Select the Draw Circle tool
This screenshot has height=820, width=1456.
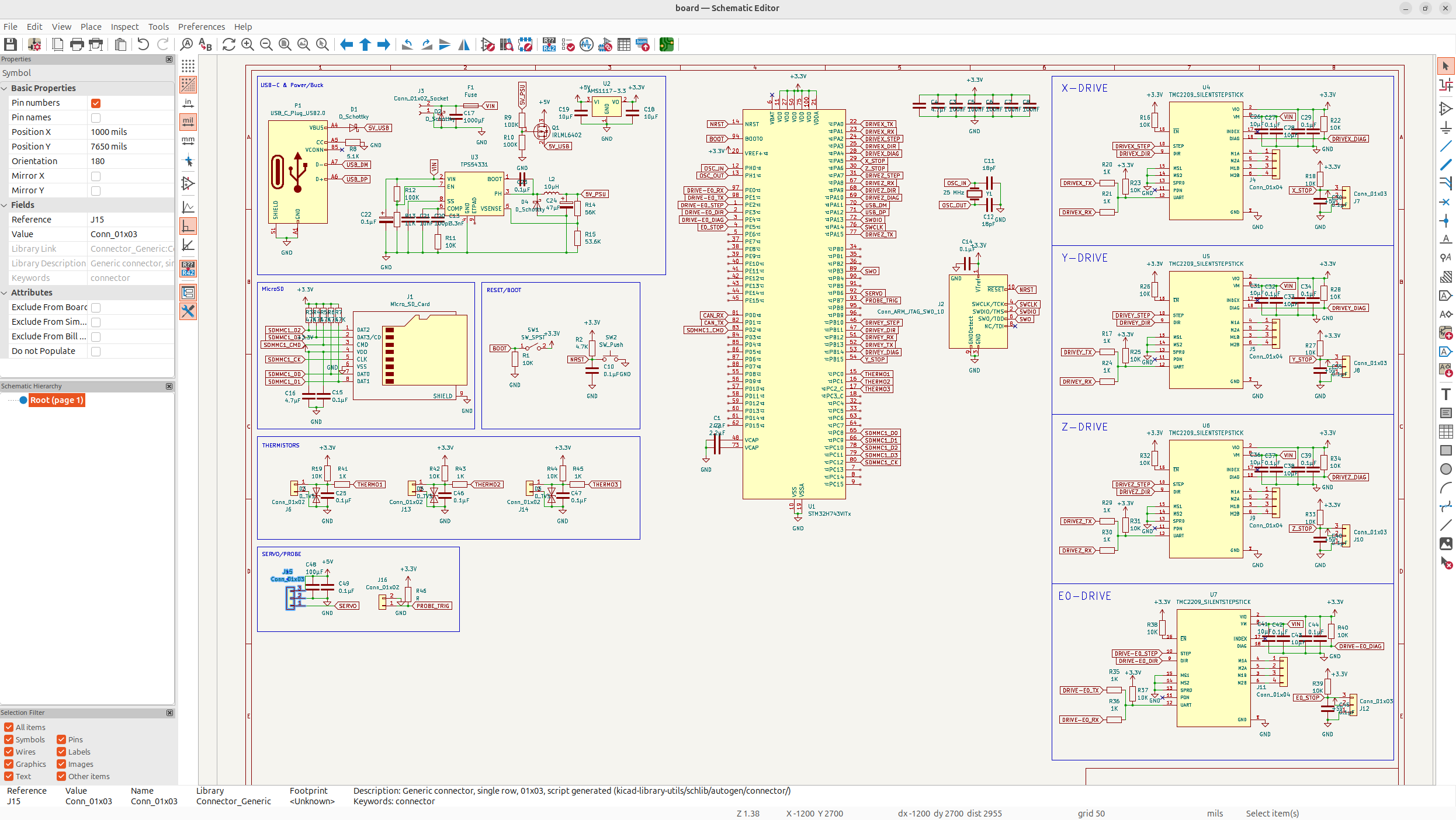[1445, 469]
